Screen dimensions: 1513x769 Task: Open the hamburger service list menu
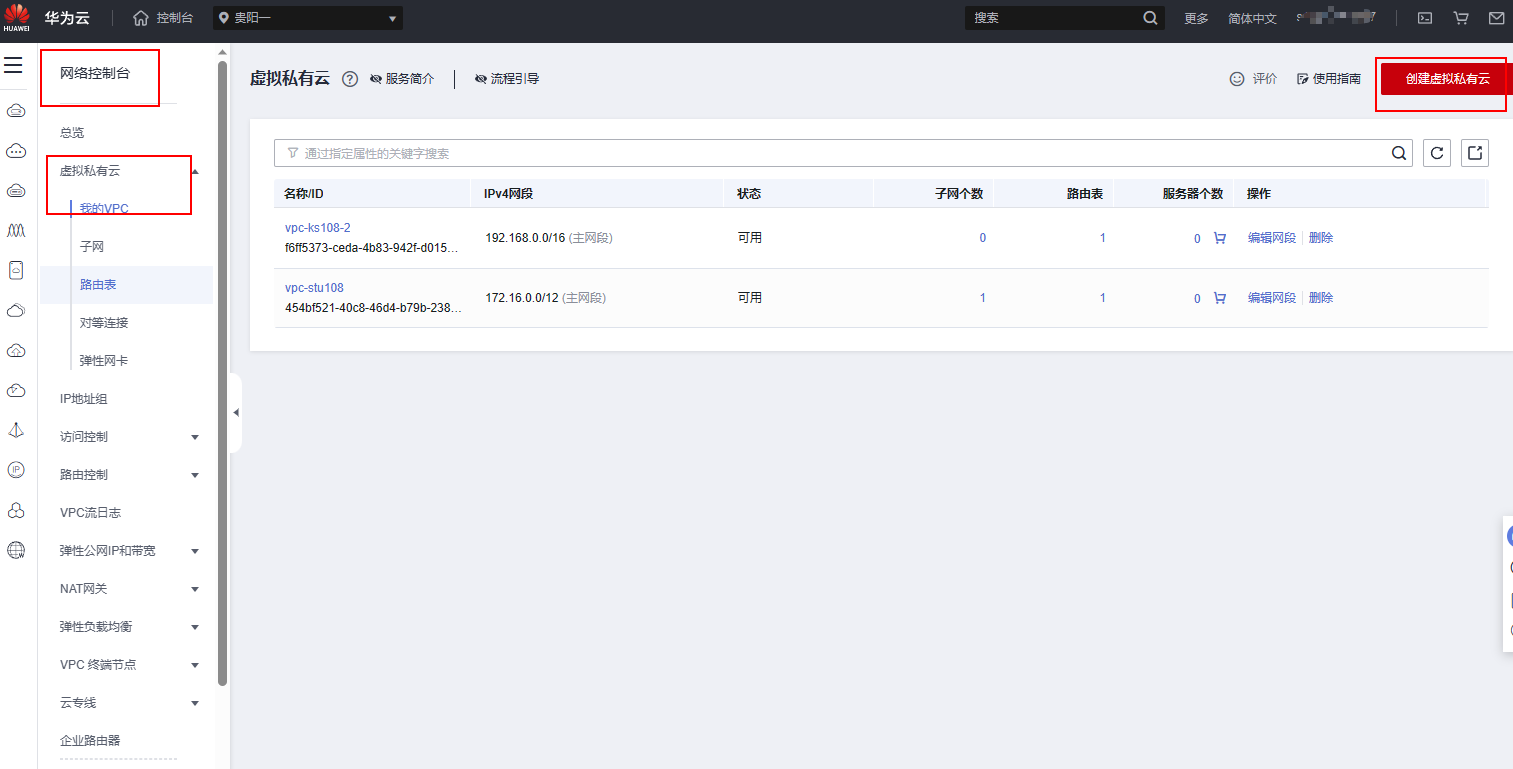[x=13, y=65]
